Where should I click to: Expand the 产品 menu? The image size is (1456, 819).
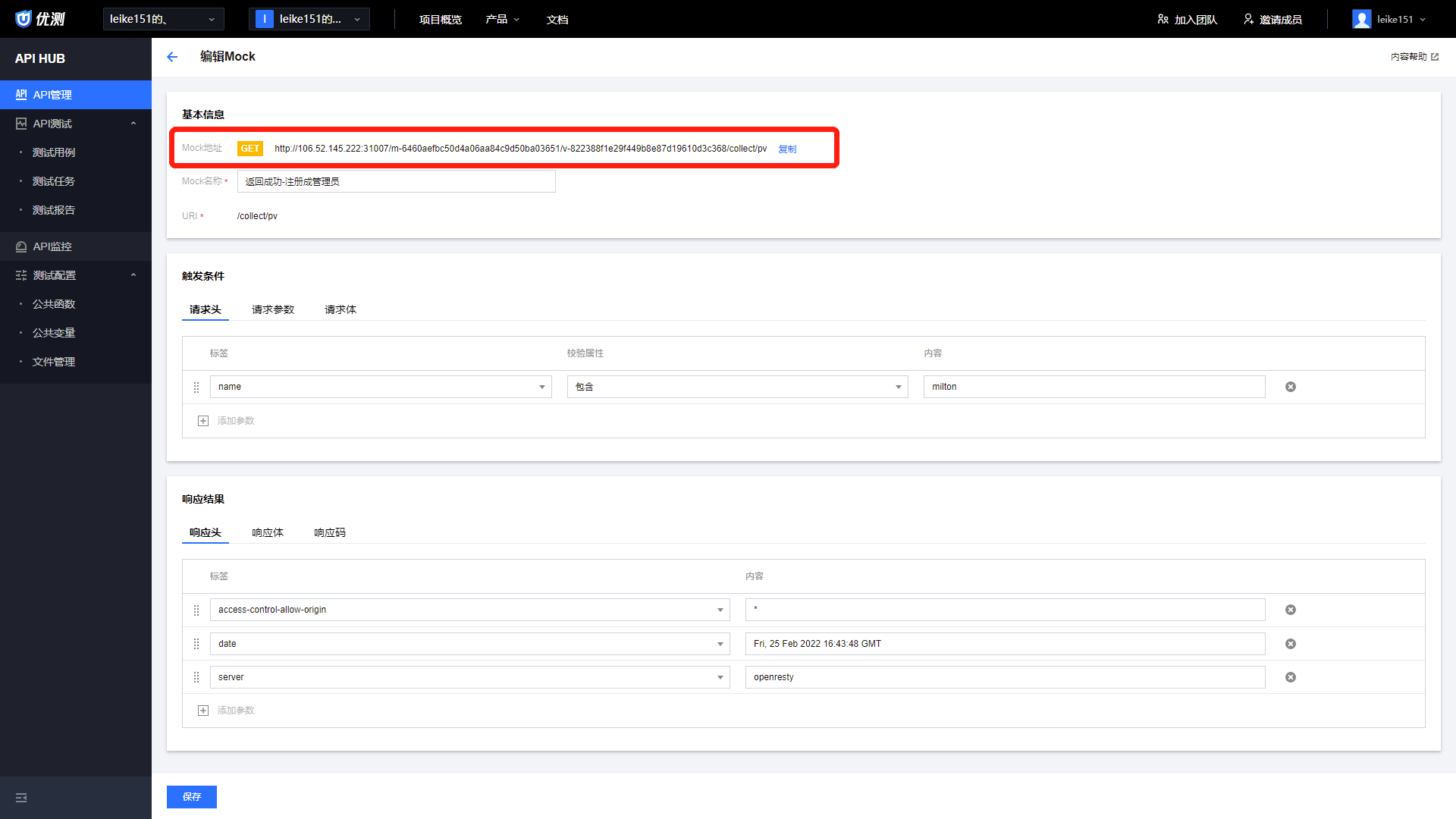[502, 19]
